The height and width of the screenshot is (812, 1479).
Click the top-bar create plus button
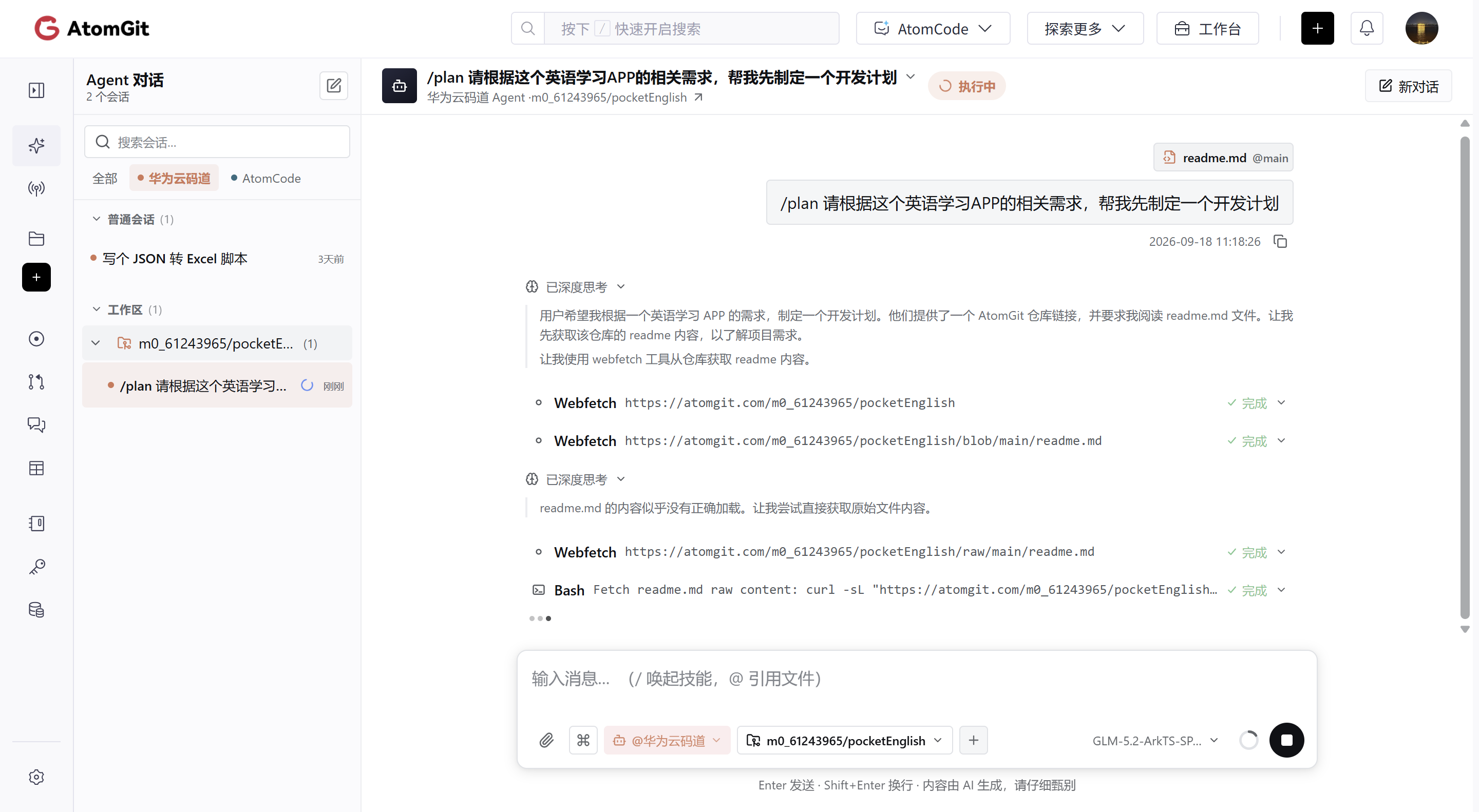pos(1317,28)
